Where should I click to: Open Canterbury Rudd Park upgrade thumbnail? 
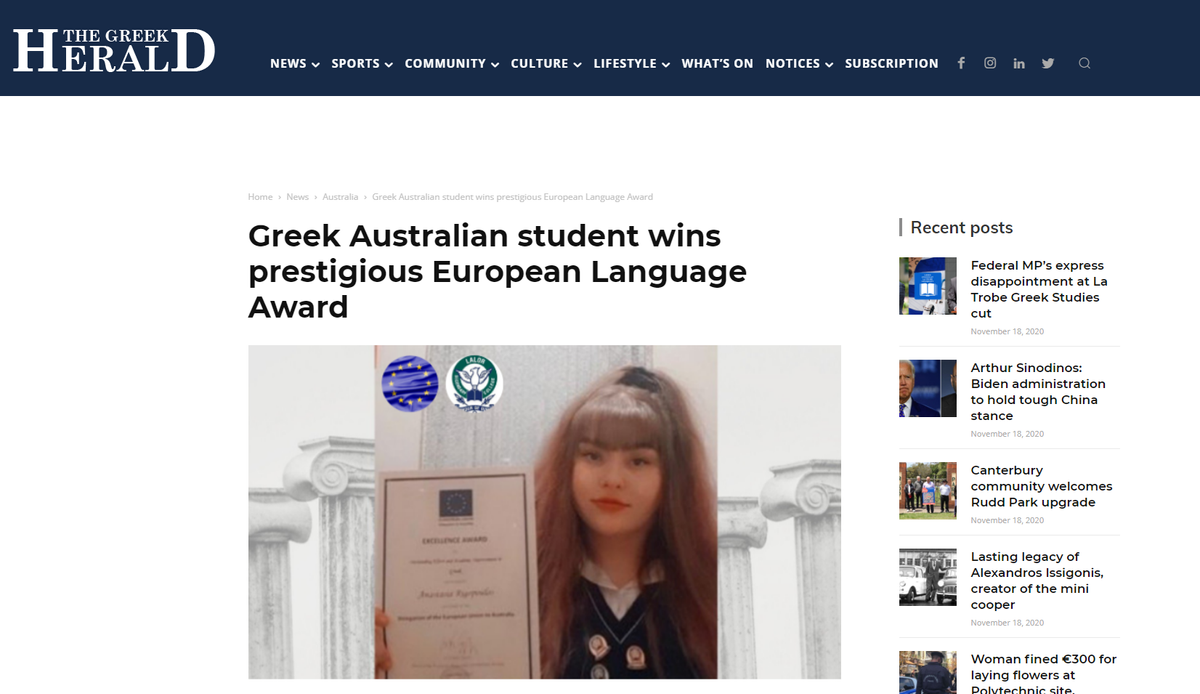[x=928, y=490]
